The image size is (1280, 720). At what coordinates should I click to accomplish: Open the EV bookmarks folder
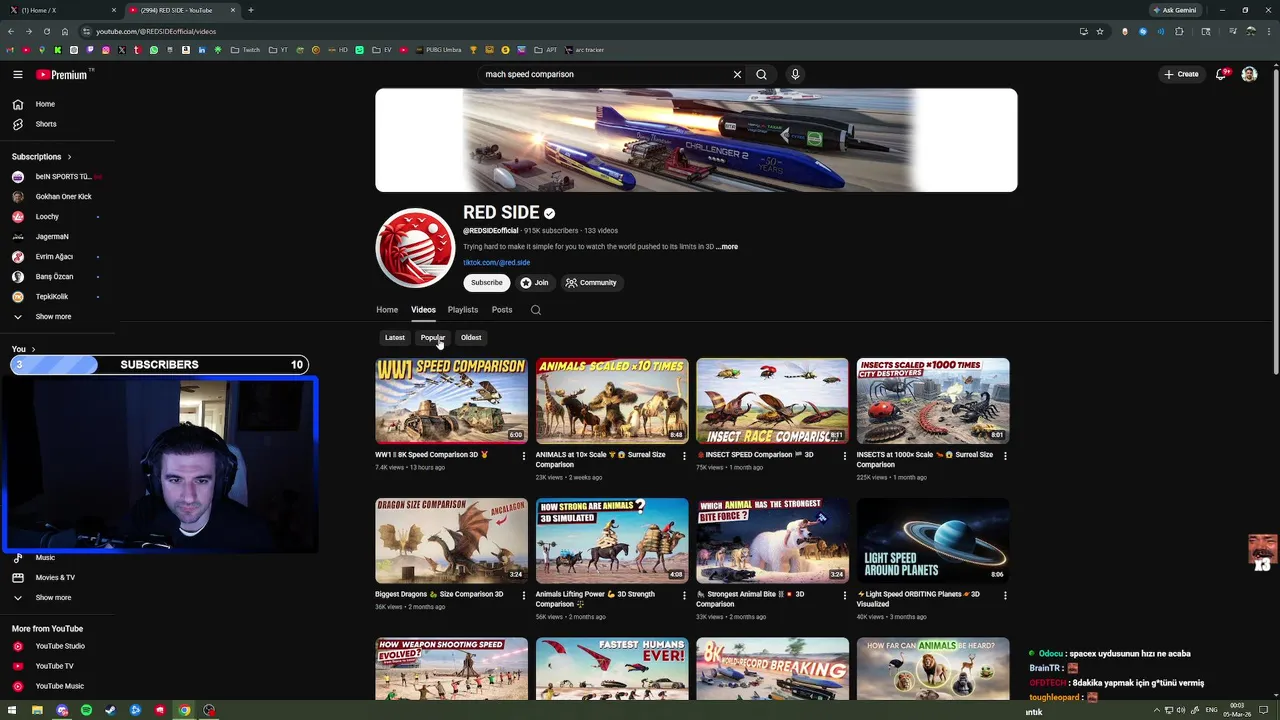pos(381,50)
